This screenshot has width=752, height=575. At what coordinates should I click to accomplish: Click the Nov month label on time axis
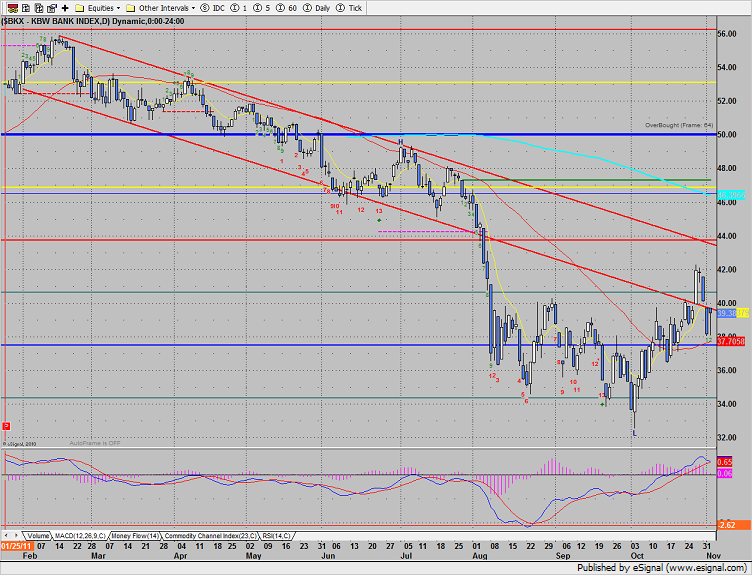713,556
